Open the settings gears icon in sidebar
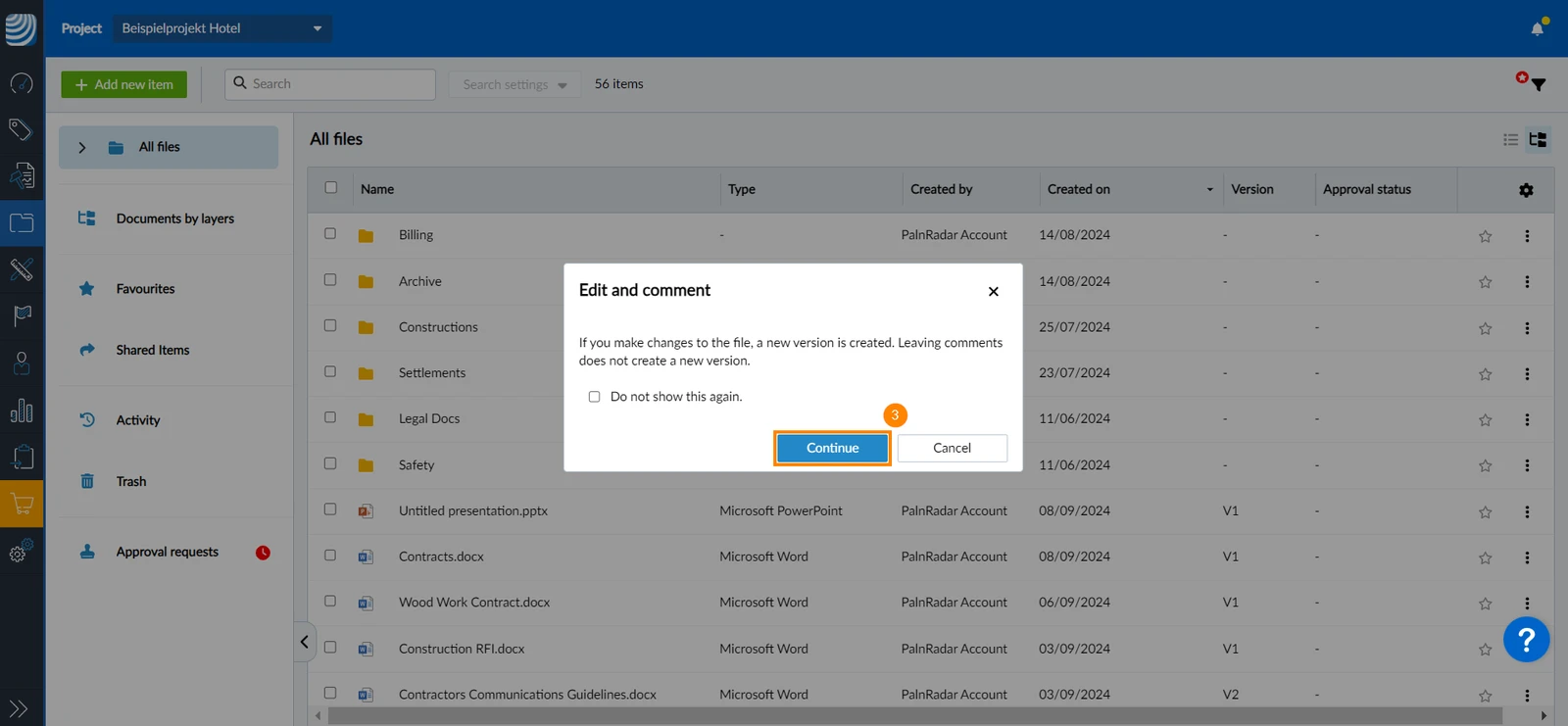Viewport: 1568px width, 726px height. pyautogui.click(x=22, y=551)
